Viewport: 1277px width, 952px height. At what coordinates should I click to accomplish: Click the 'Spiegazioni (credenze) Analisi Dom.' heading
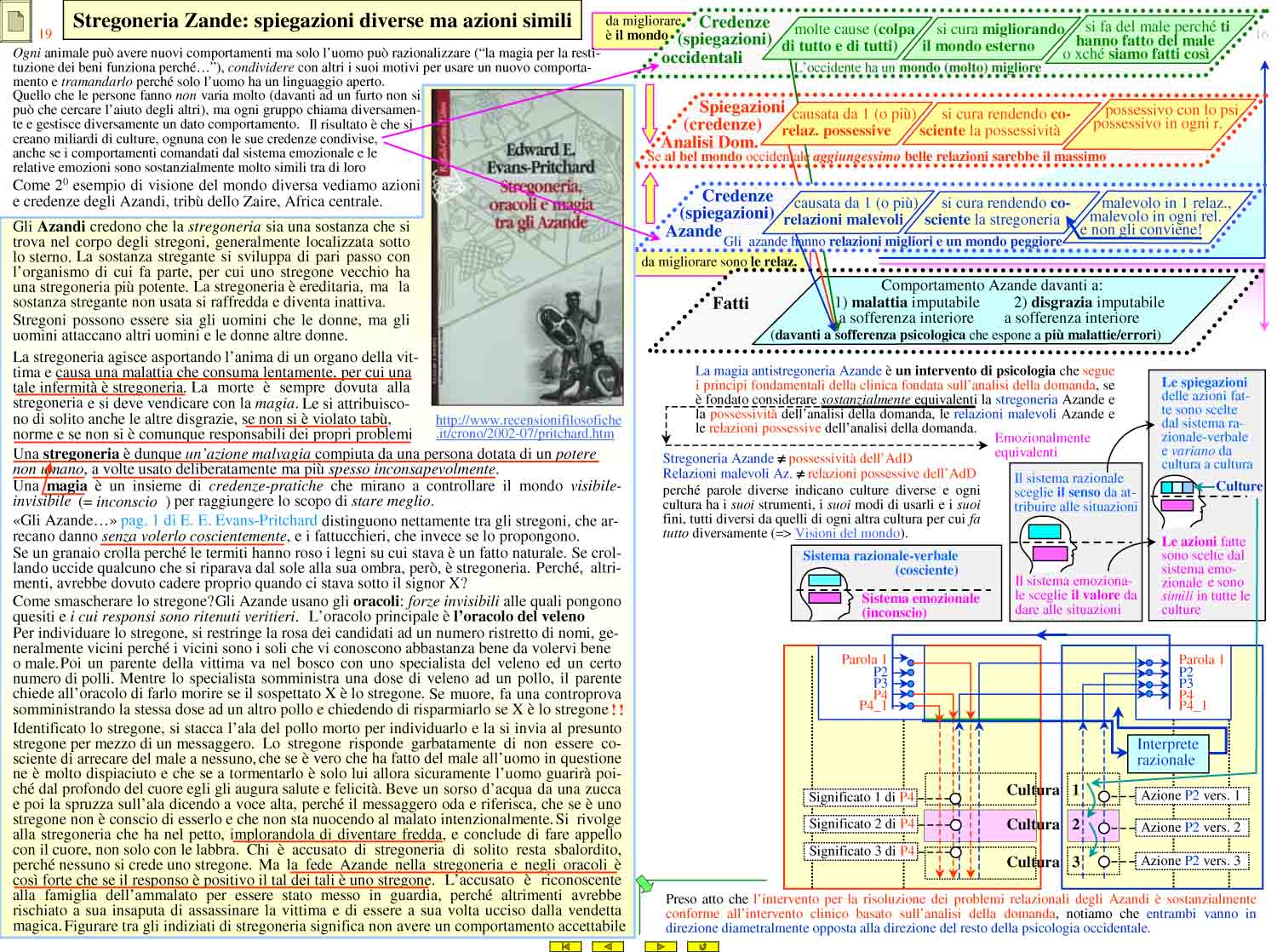click(x=723, y=124)
